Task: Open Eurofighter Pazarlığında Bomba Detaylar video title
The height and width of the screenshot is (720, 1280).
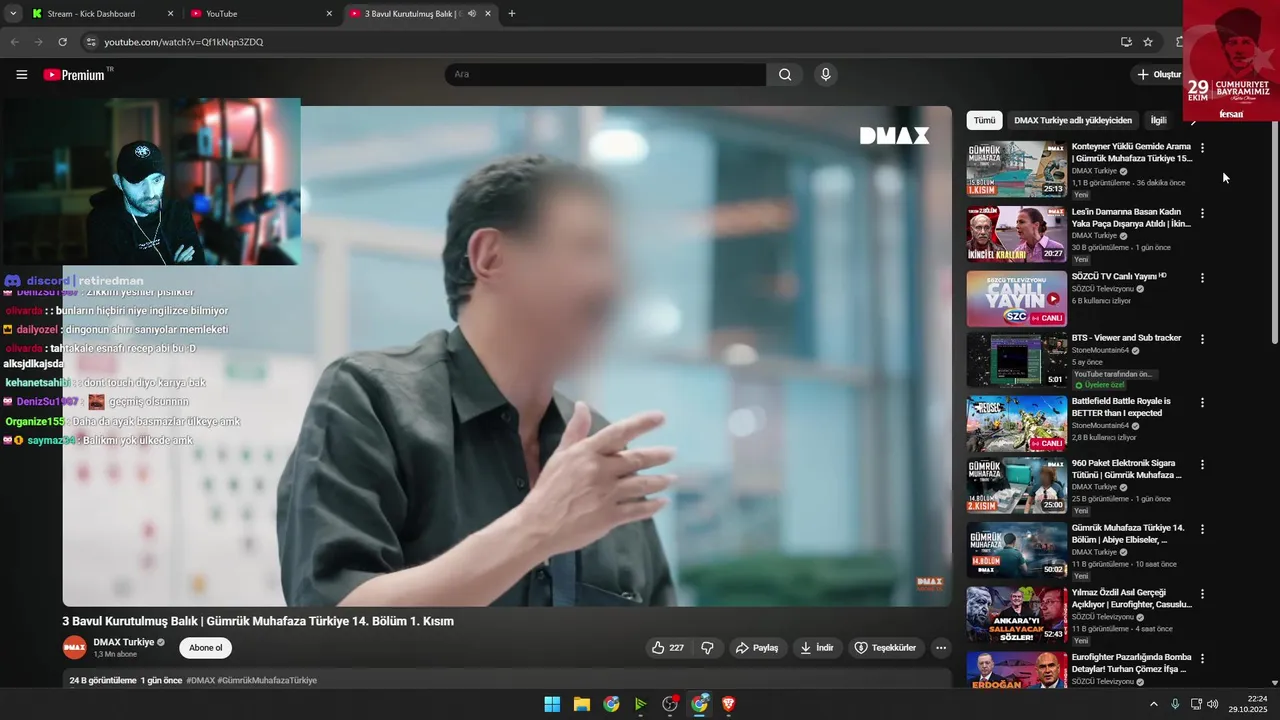Action: (1131, 663)
